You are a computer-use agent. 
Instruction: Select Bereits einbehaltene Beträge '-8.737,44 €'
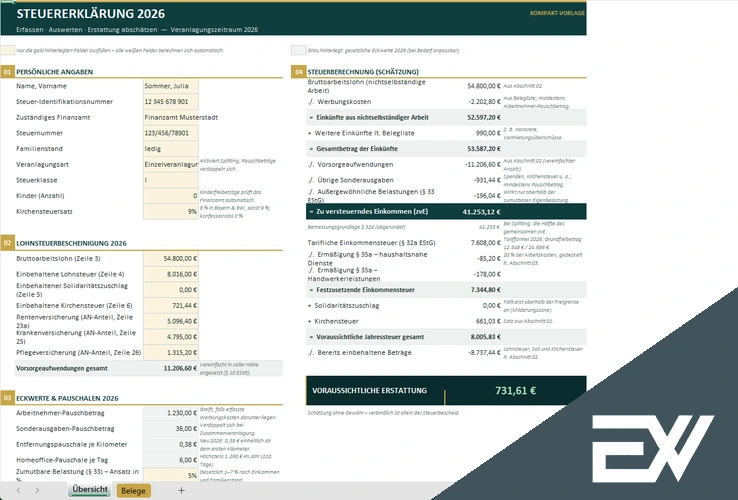[484, 353]
